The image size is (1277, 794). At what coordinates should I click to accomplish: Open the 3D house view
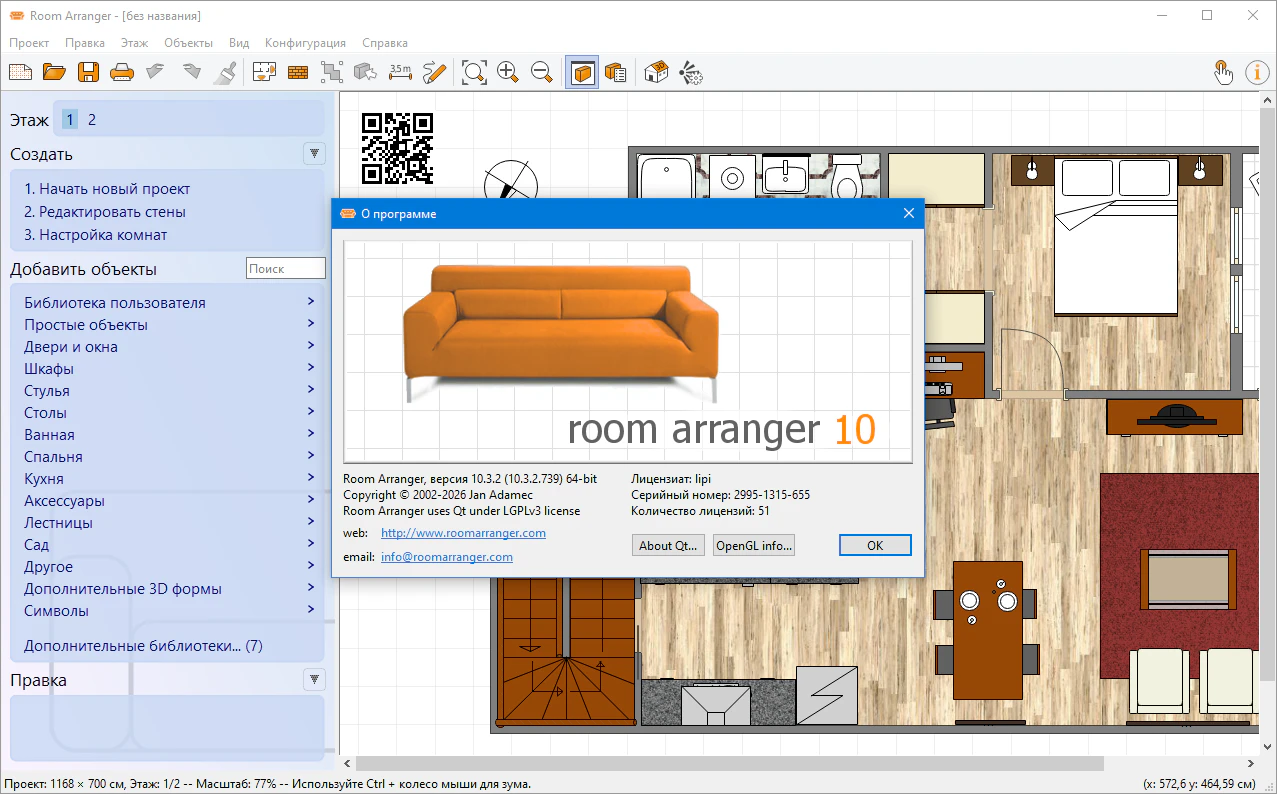coord(656,72)
